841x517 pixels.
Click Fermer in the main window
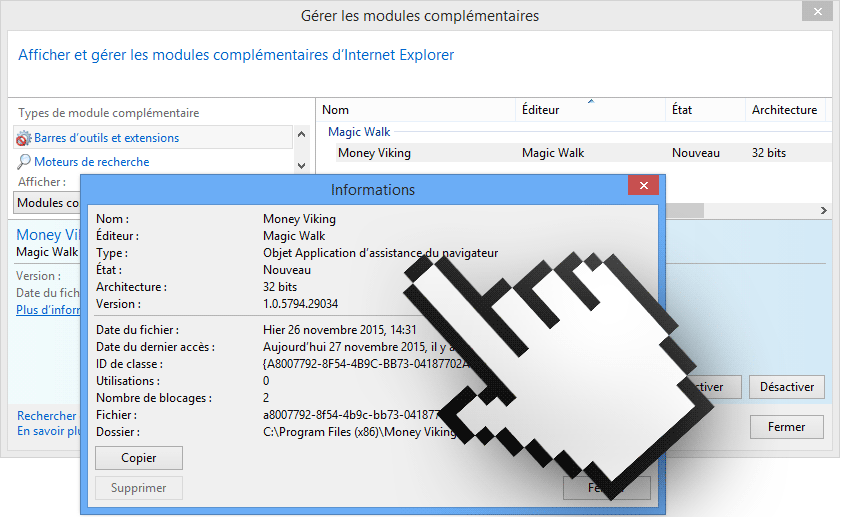[786, 427]
